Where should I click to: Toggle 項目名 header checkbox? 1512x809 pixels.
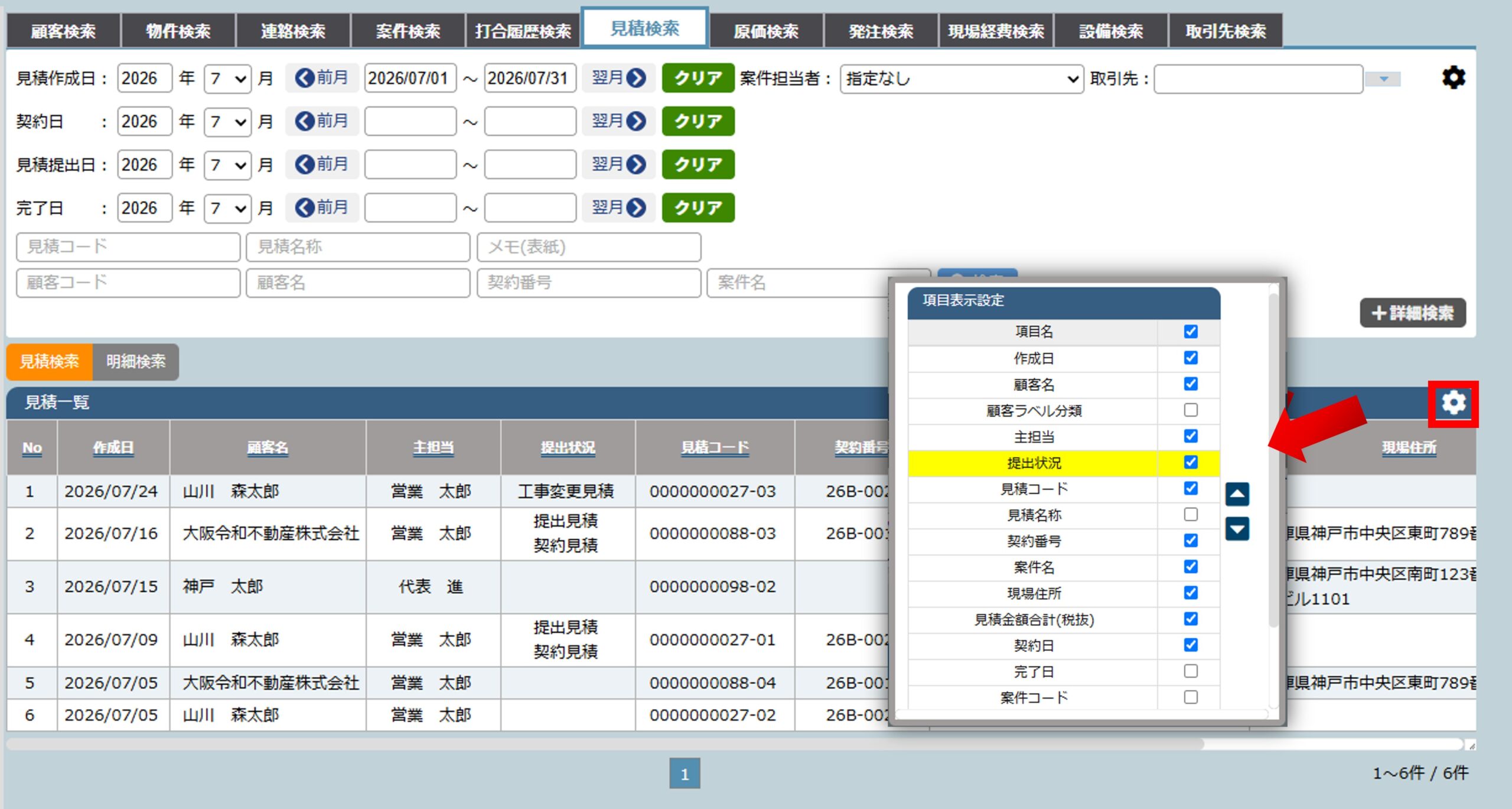pyautogui.click(x=1191, y=332)
